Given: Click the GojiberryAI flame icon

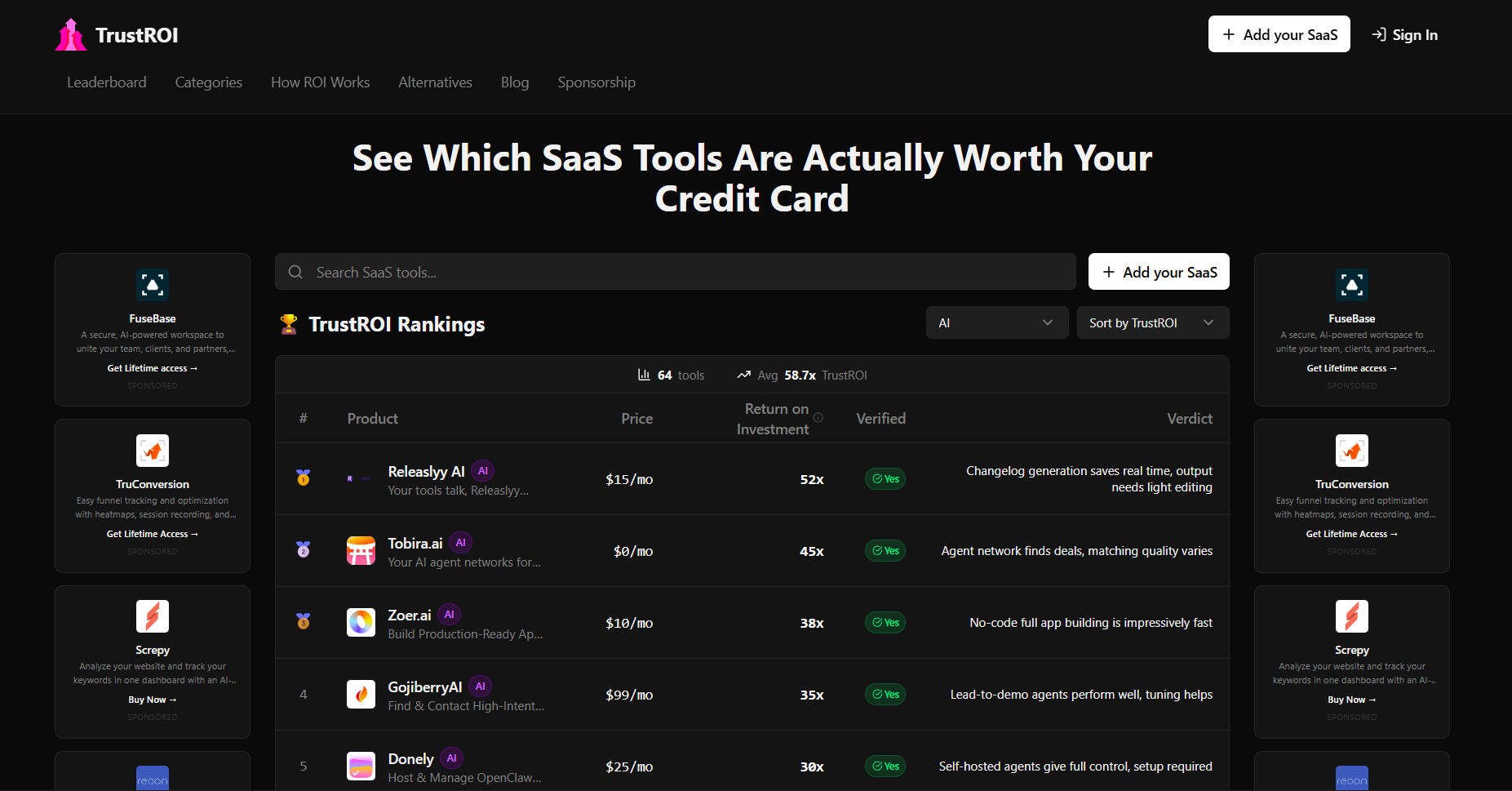Looking at the screenshot, I should [x=361, y=695].
